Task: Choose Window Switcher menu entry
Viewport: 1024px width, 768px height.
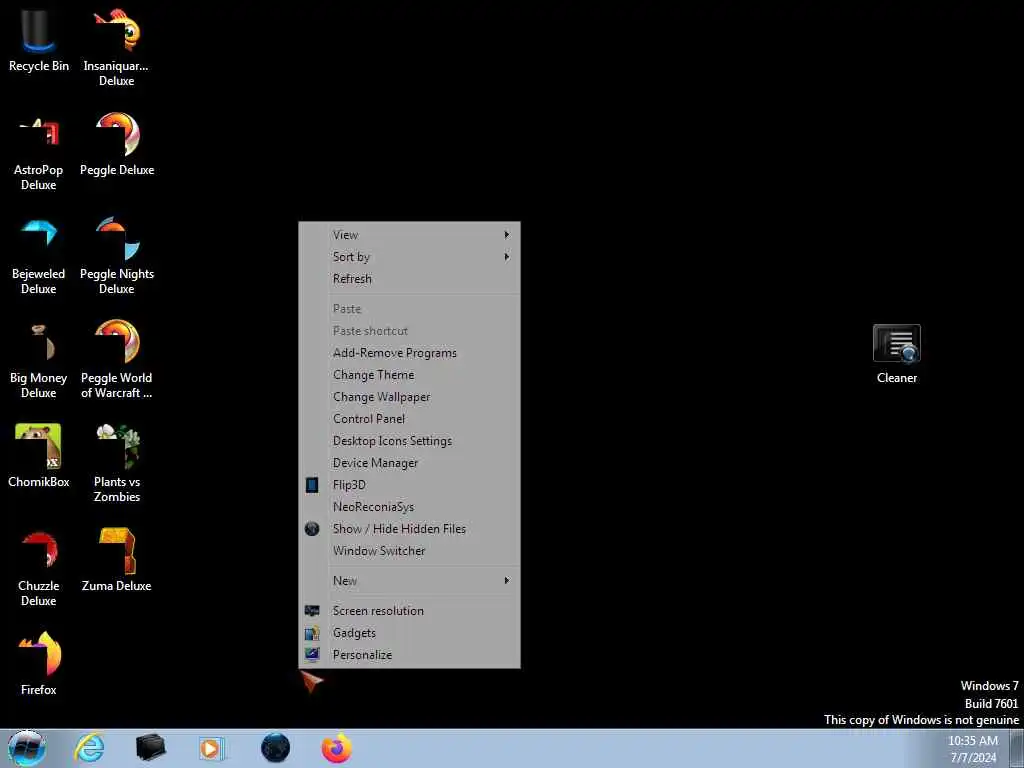Action: point(409,551)
